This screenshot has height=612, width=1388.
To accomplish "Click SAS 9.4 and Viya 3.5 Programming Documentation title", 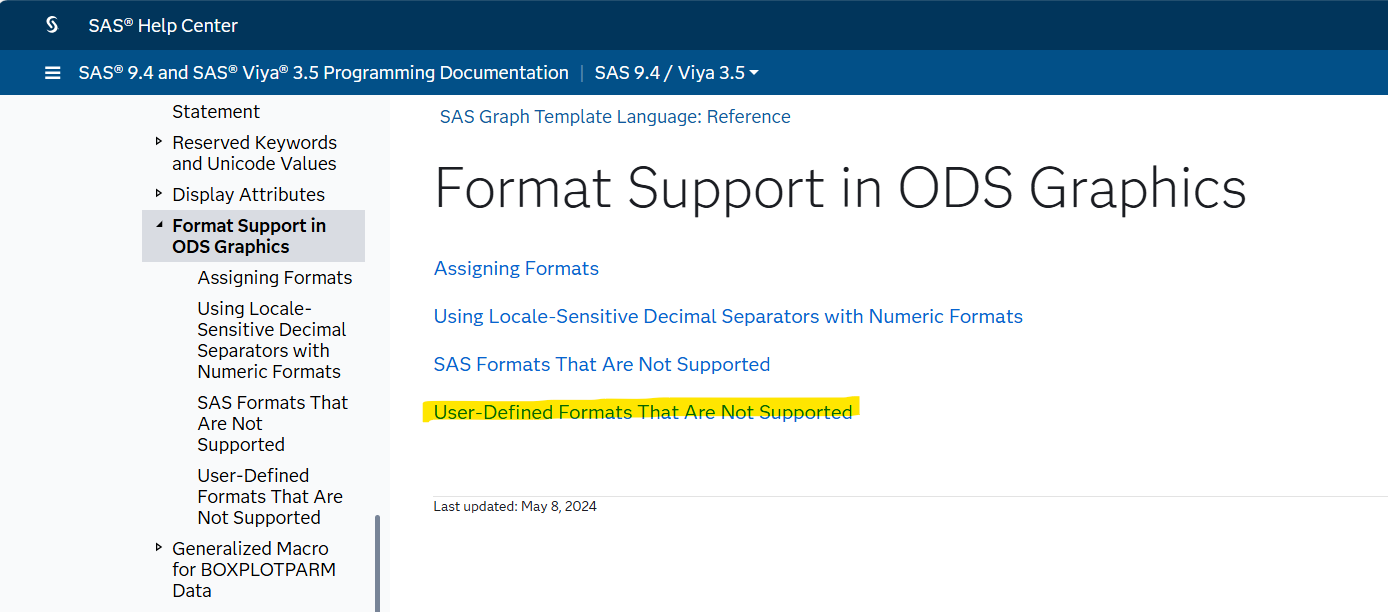I will [322, 72].
